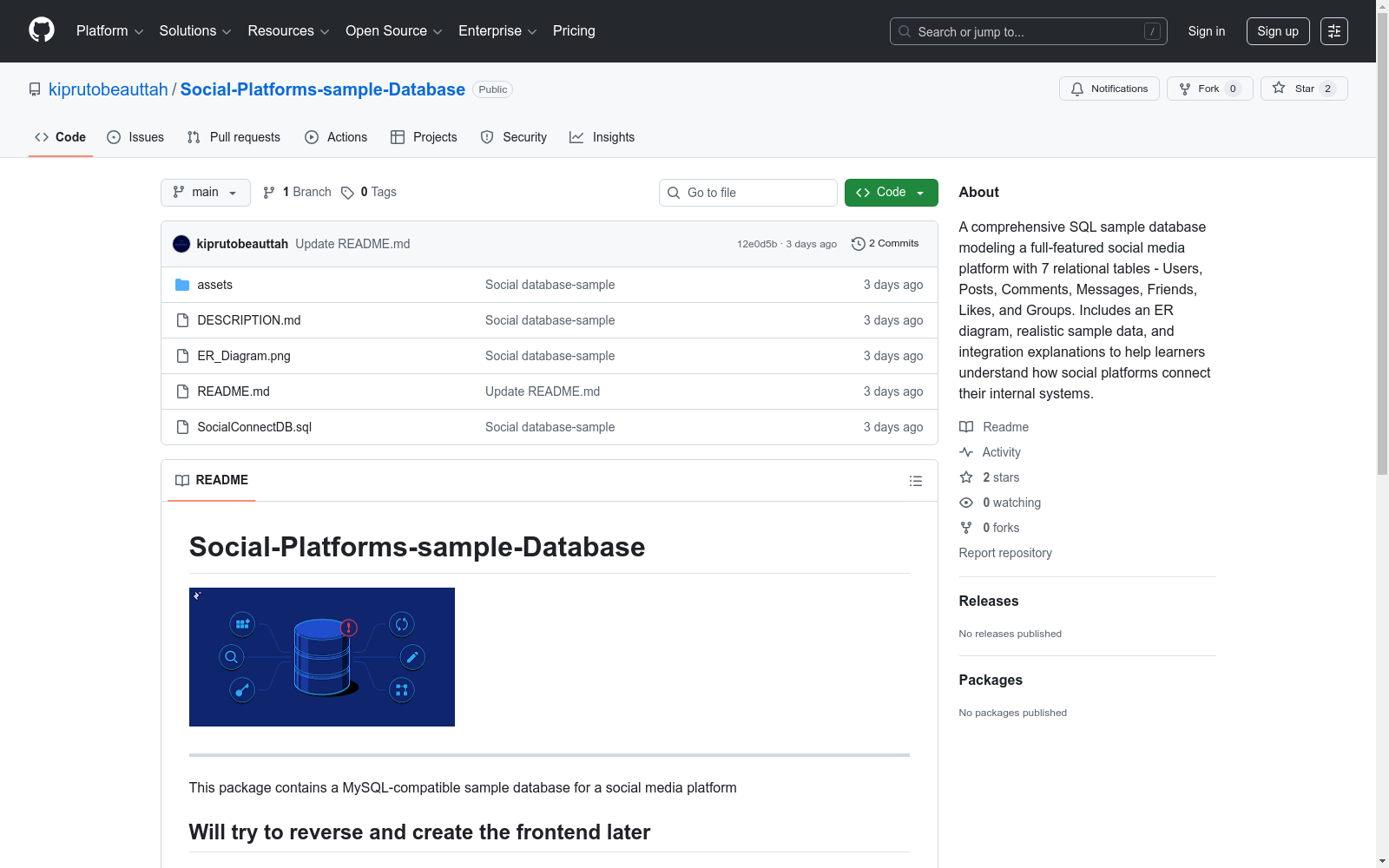Click the search magnifier icon in header
The height and width of the screenshot is (868, 1389).
905,31
